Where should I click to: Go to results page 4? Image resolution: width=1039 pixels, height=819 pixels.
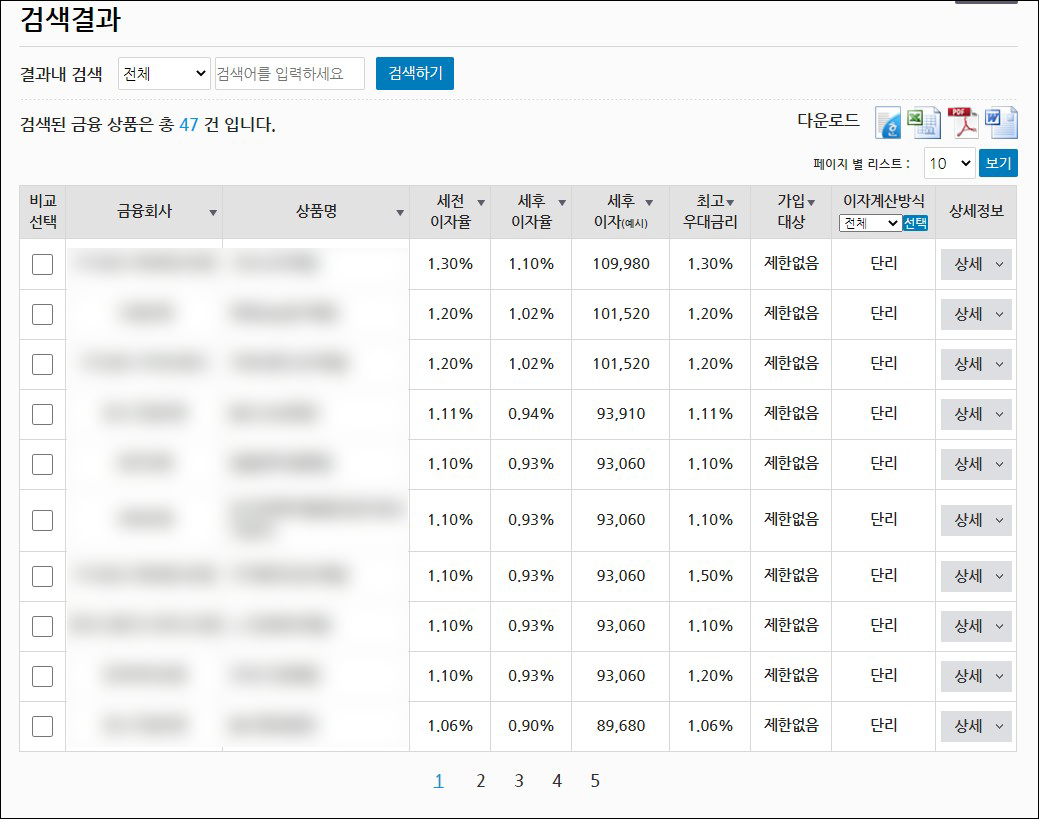[557, 781]
